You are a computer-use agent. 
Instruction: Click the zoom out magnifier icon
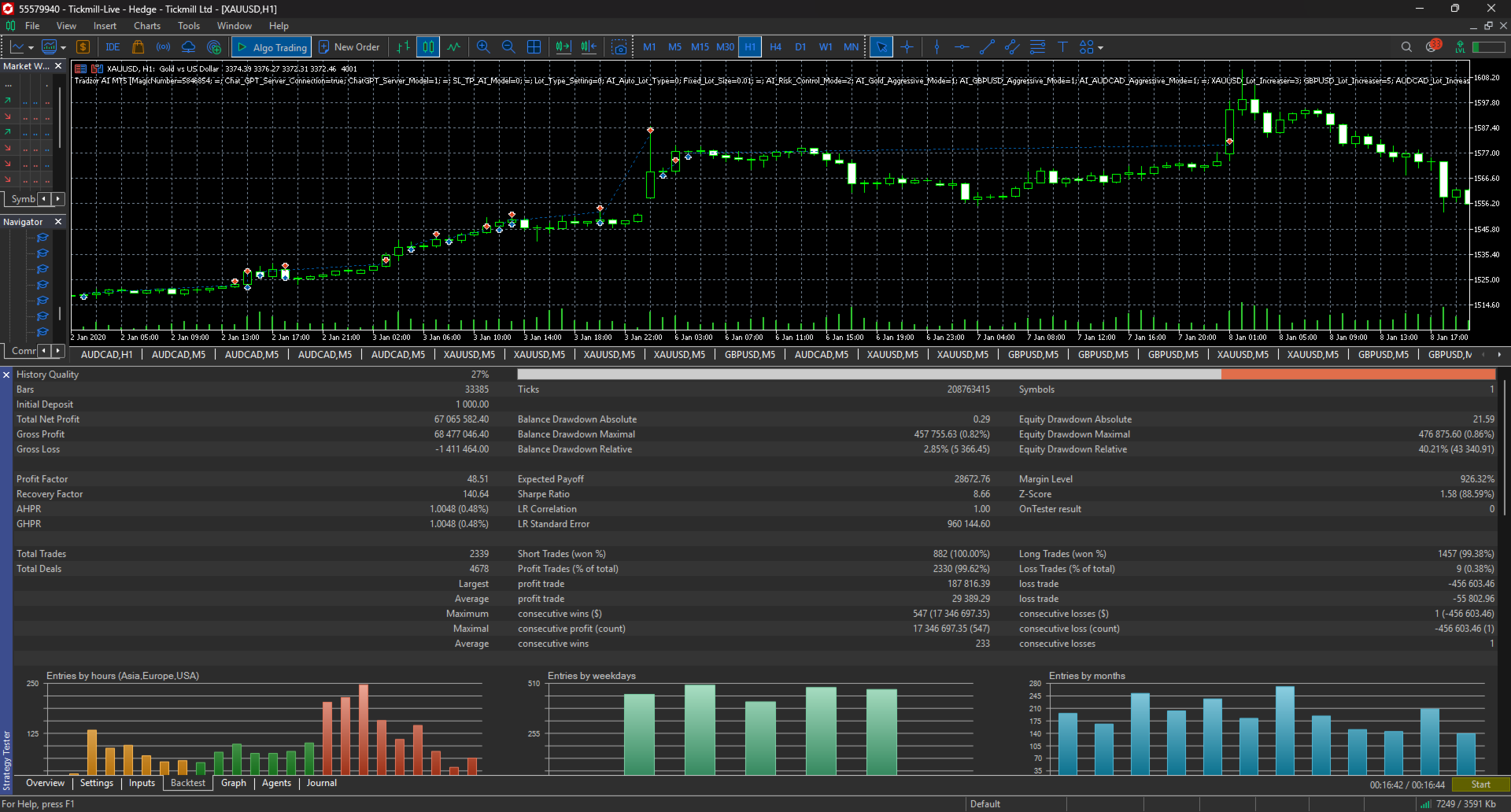pos(508,47)
